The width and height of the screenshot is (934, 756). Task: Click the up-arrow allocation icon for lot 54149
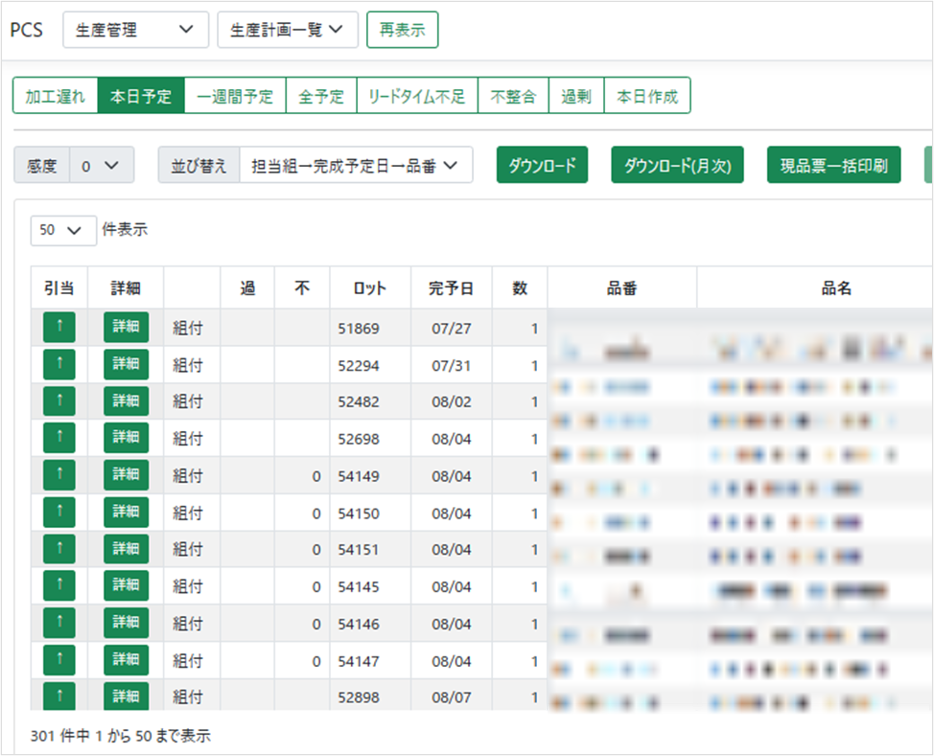coord(59,475)
